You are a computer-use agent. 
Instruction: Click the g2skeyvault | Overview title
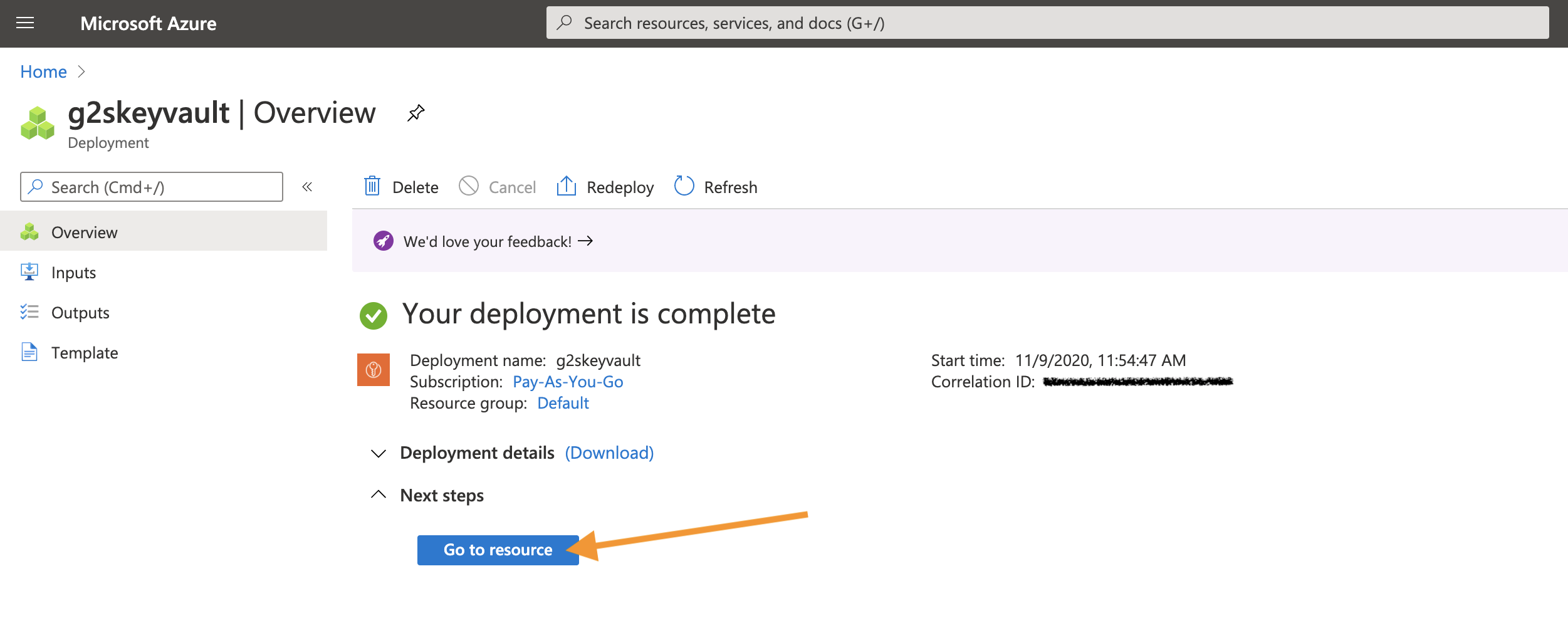pyautogui.click(x=222, y=113)
